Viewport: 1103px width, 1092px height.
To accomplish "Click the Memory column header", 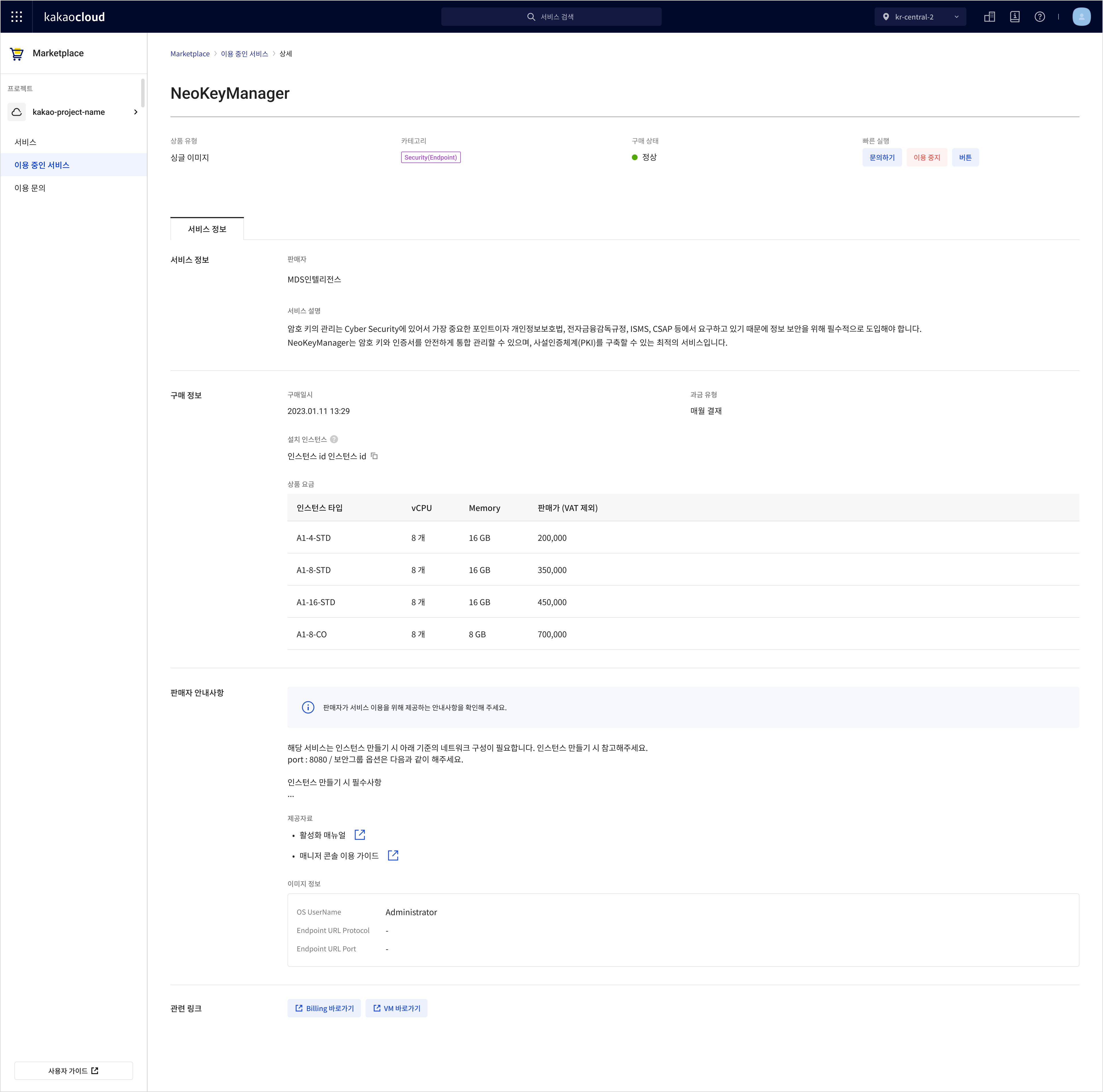I will click(x=484, y=508).
